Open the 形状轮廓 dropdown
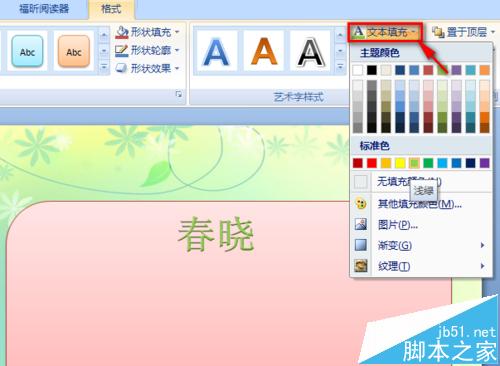This screenshot has width=500, height=366. coord(148,50)
